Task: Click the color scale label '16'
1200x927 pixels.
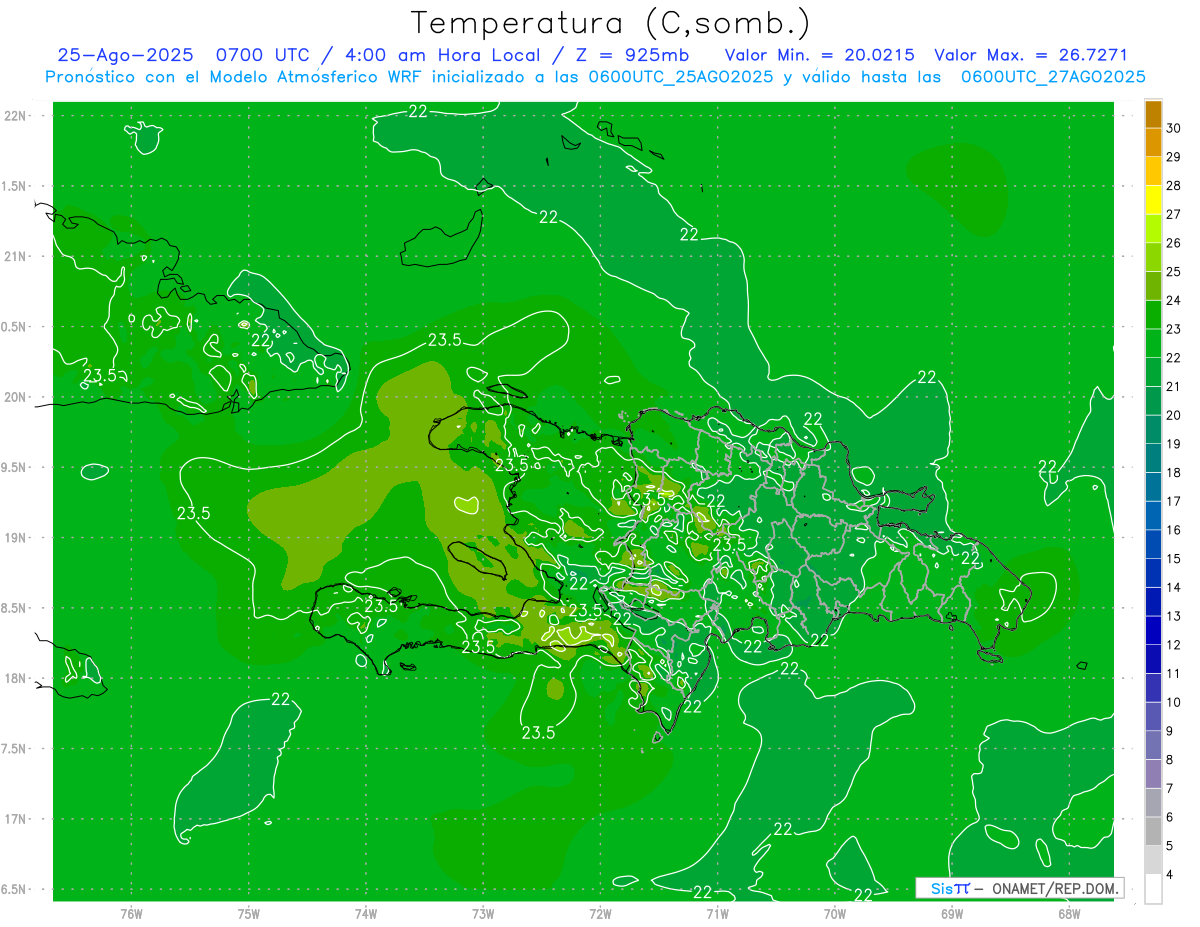Action: pyautogui.click(x=1174, y=530)
